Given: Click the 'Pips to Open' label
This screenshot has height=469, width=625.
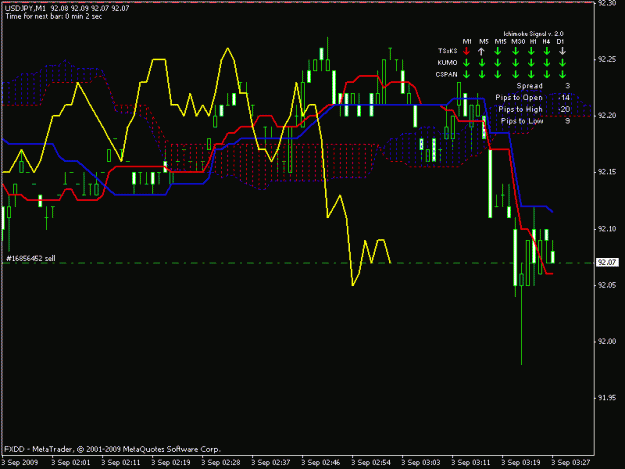Looking at the screenshot, I should click(x=519, y=98).
